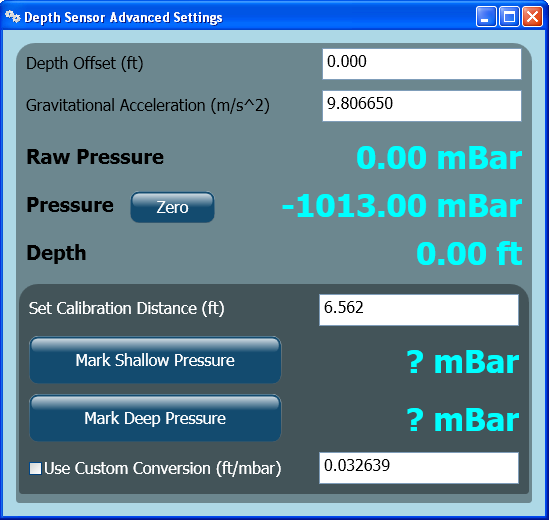
Task: Click the Use Custom Conversion label text
Action: 163,469
